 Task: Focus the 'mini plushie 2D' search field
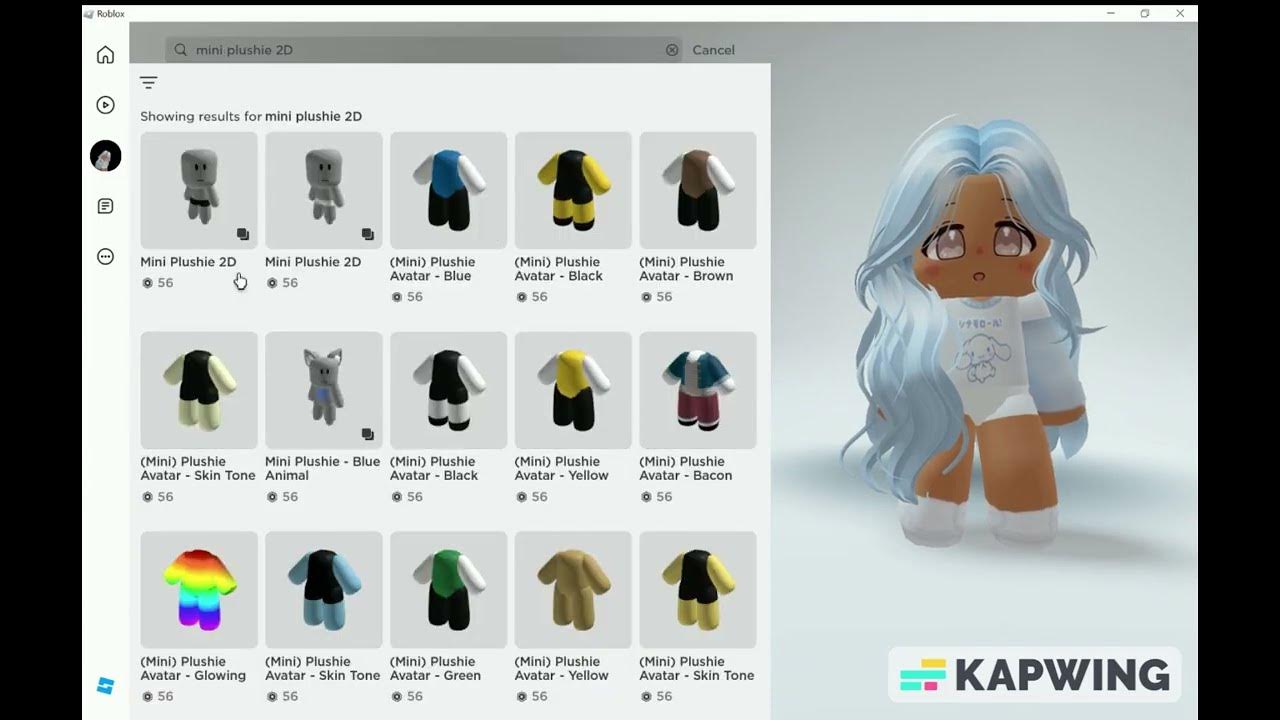(425, 50)
